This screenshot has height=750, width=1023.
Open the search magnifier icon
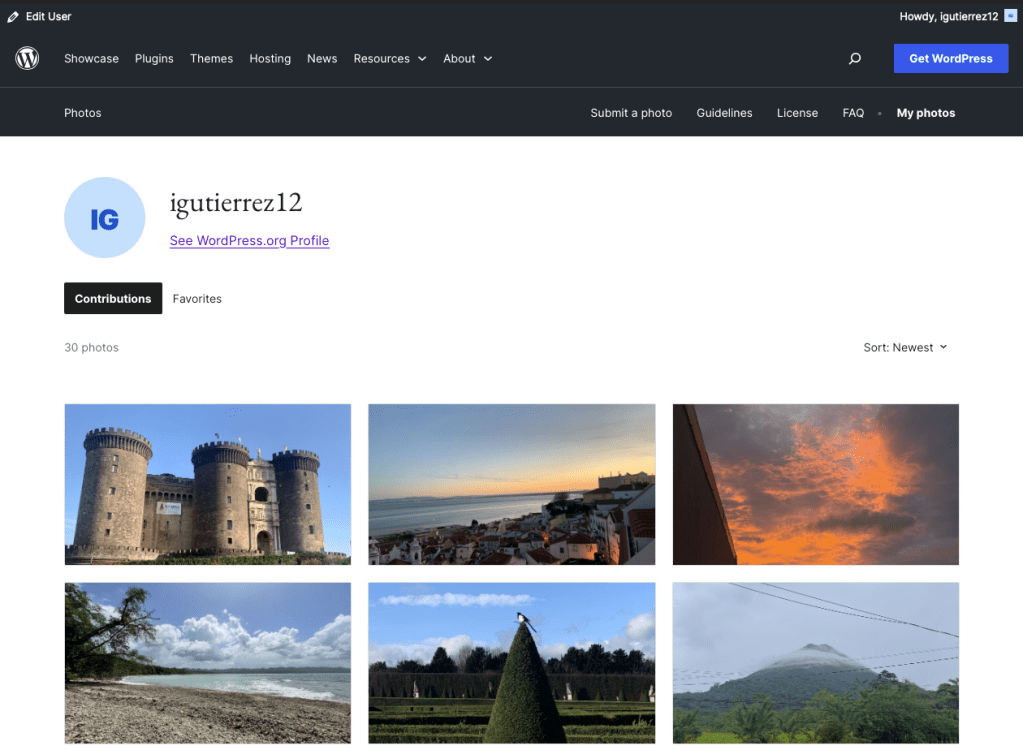pyautogui.click(x=854, y=59)
